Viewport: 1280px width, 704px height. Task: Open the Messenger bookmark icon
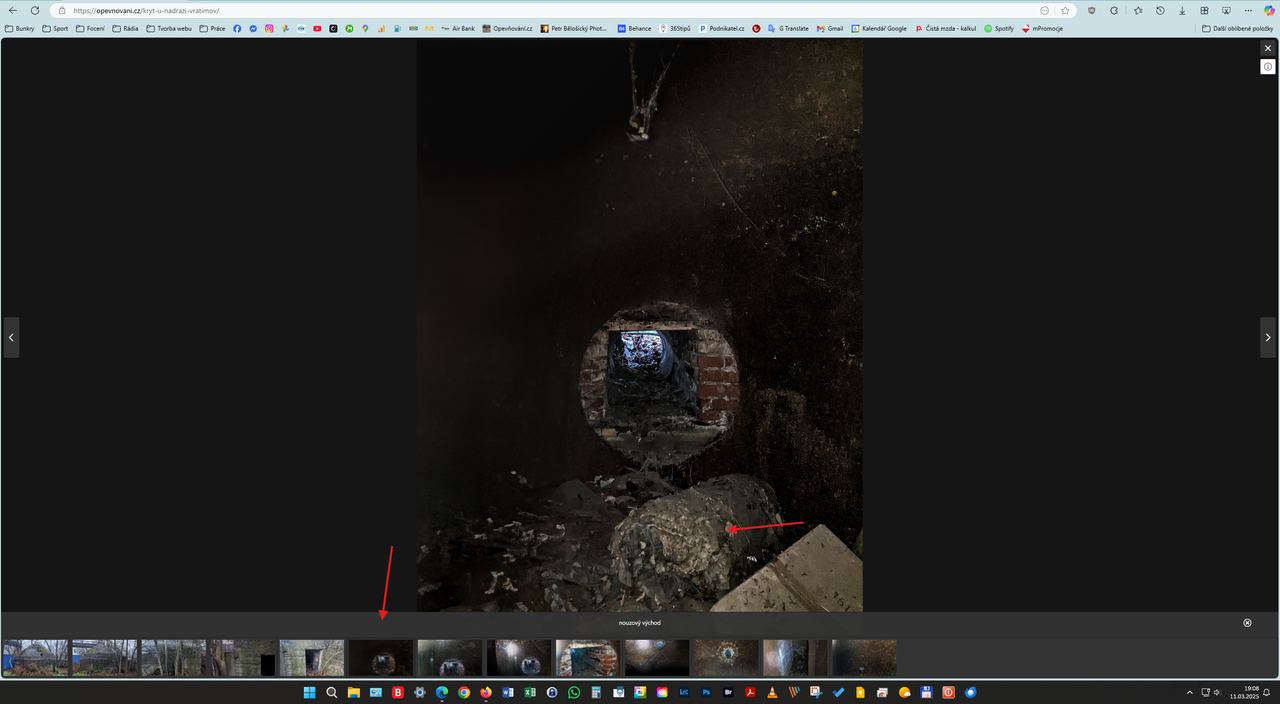253,28
